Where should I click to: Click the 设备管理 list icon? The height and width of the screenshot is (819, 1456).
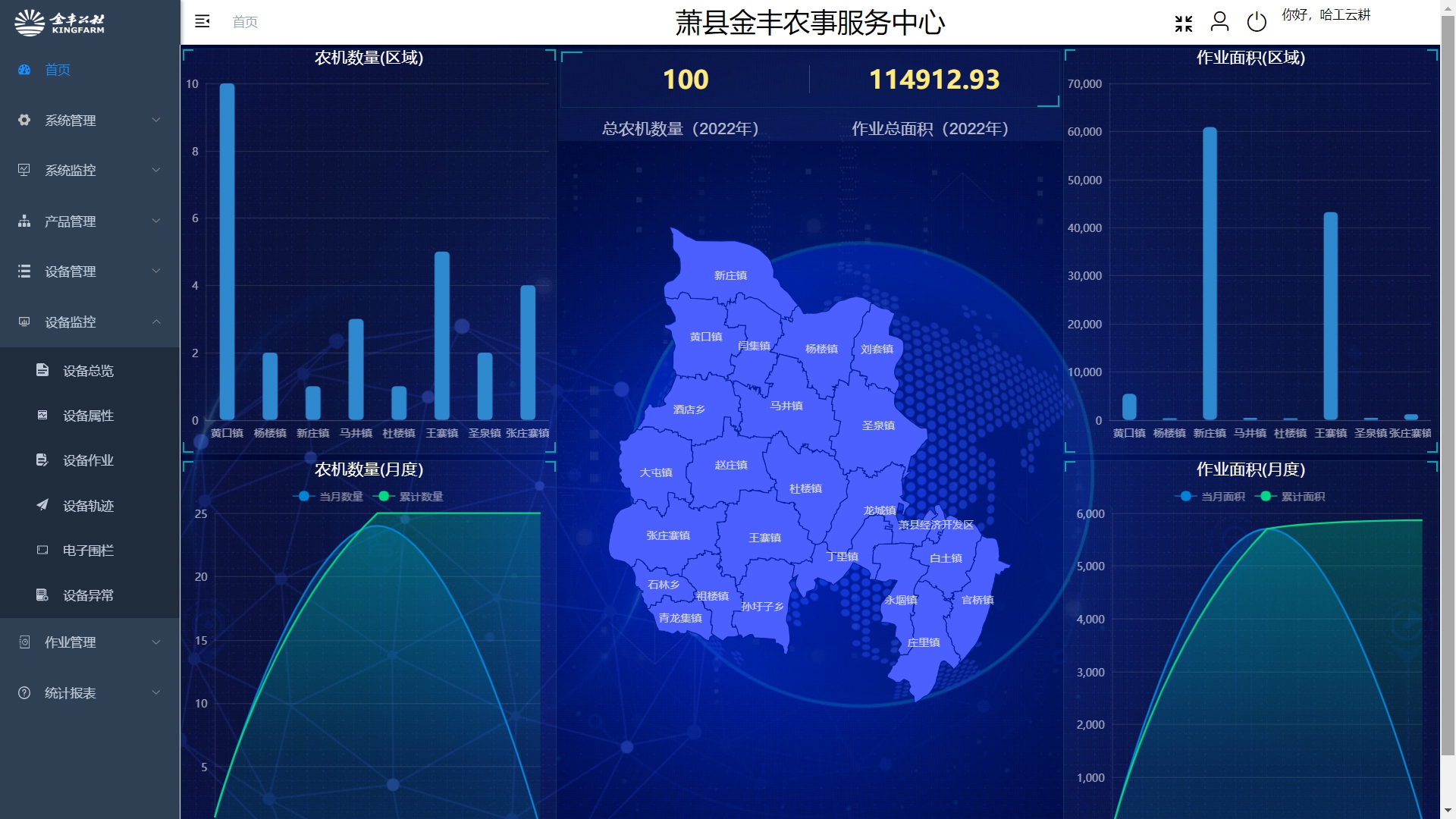(x=24, y=271)
